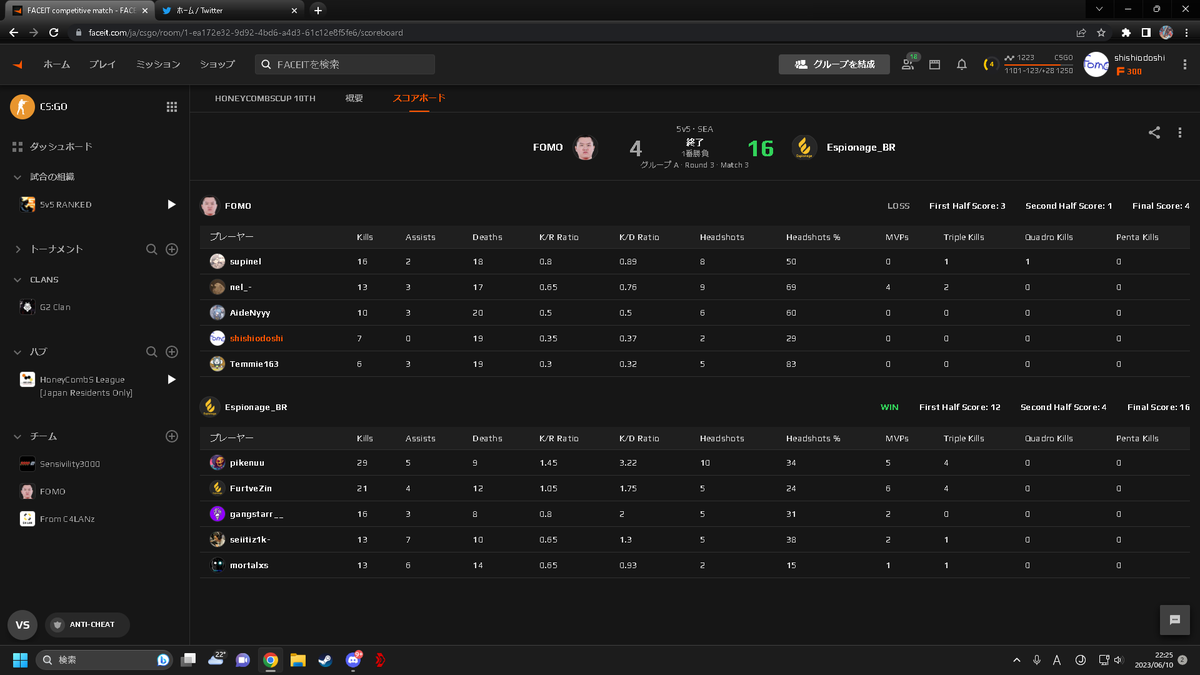Add a tournament with the plus next to トーナメント
The image size is (1200, 675).
coord(172,249)
